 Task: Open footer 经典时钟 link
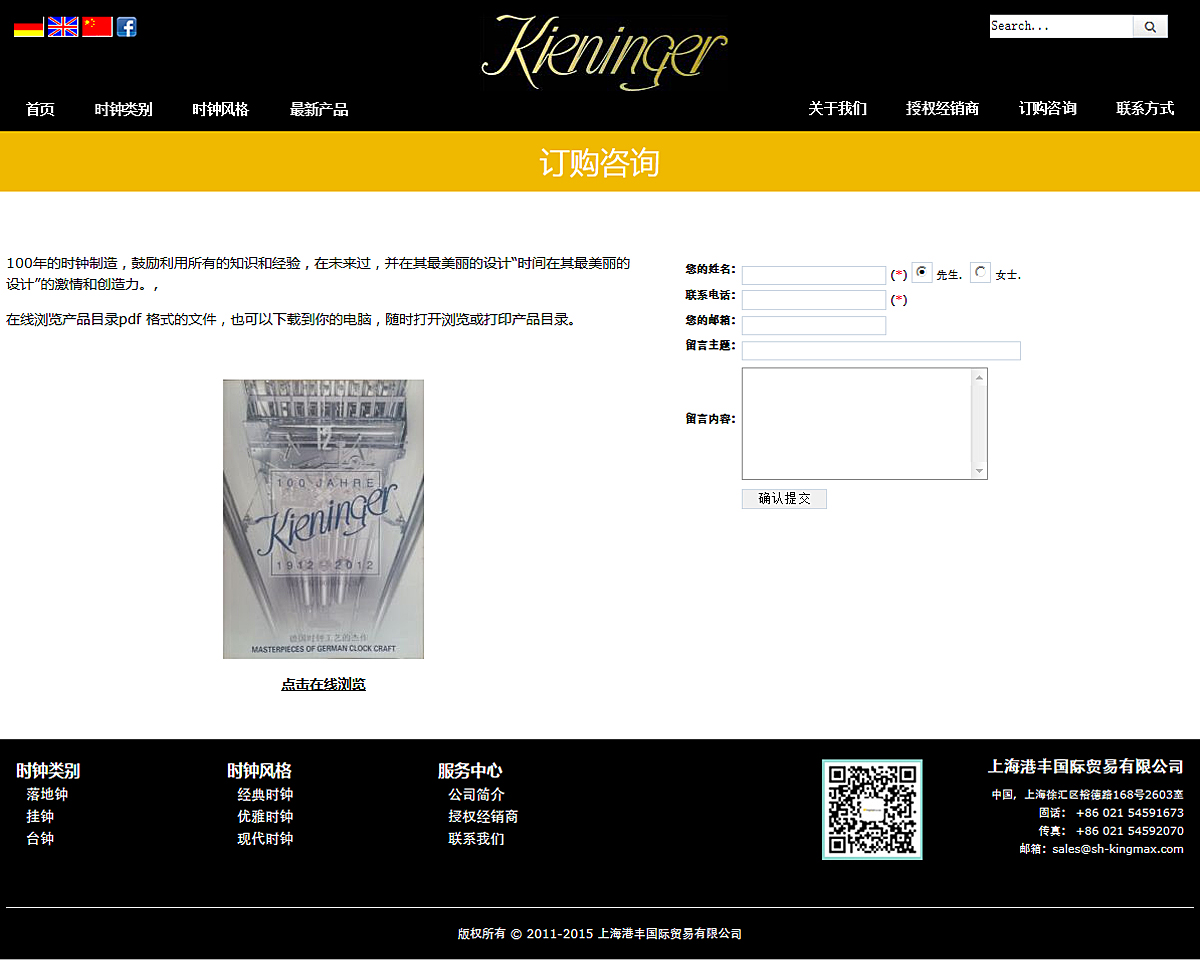coord(265,794)
